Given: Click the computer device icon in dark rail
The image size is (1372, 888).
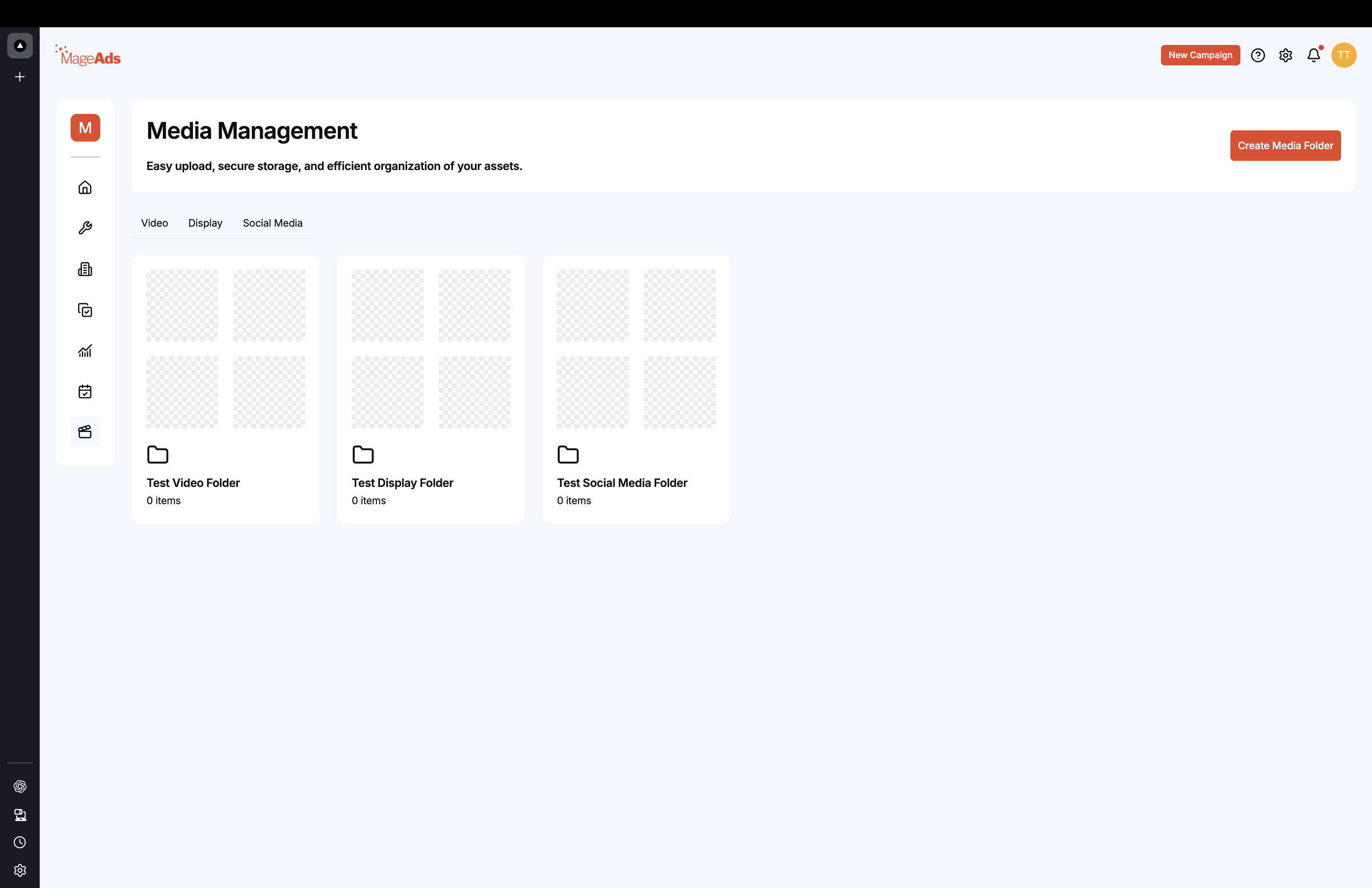Looking at the screenshot, I should (x=20, y=815).
